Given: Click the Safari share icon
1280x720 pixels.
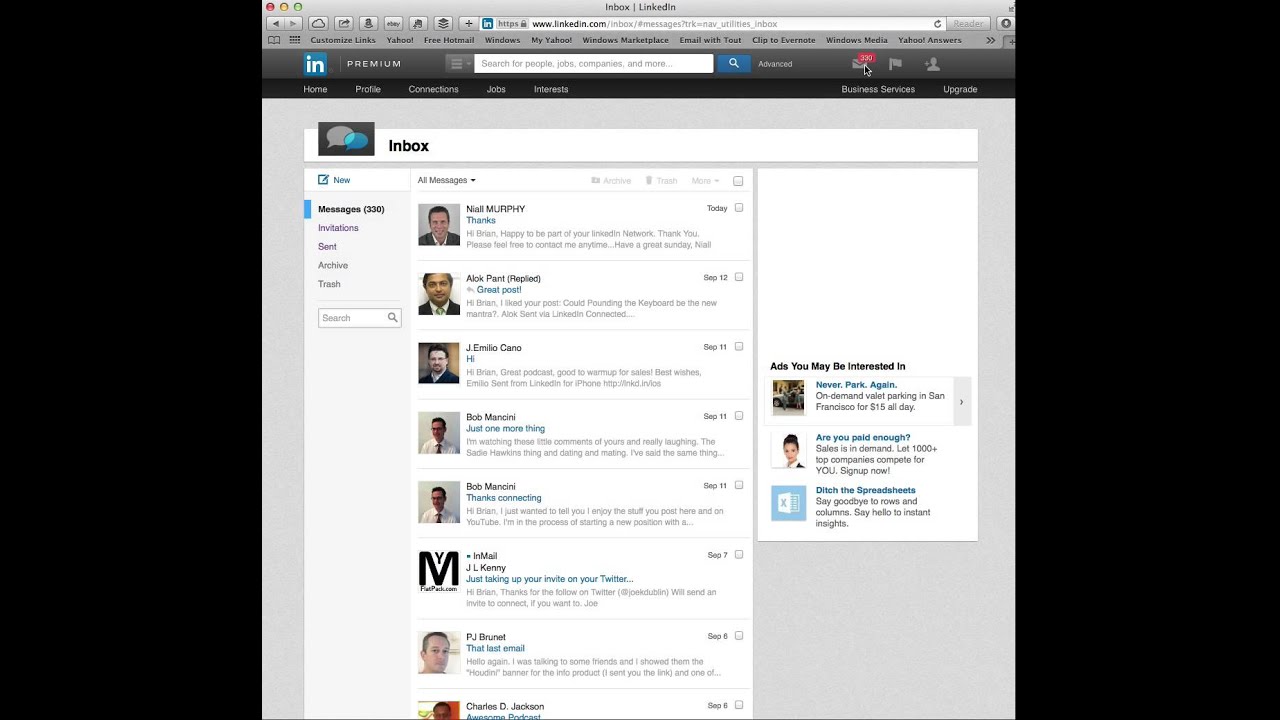Looking at the screenshot, I should 344,23.
